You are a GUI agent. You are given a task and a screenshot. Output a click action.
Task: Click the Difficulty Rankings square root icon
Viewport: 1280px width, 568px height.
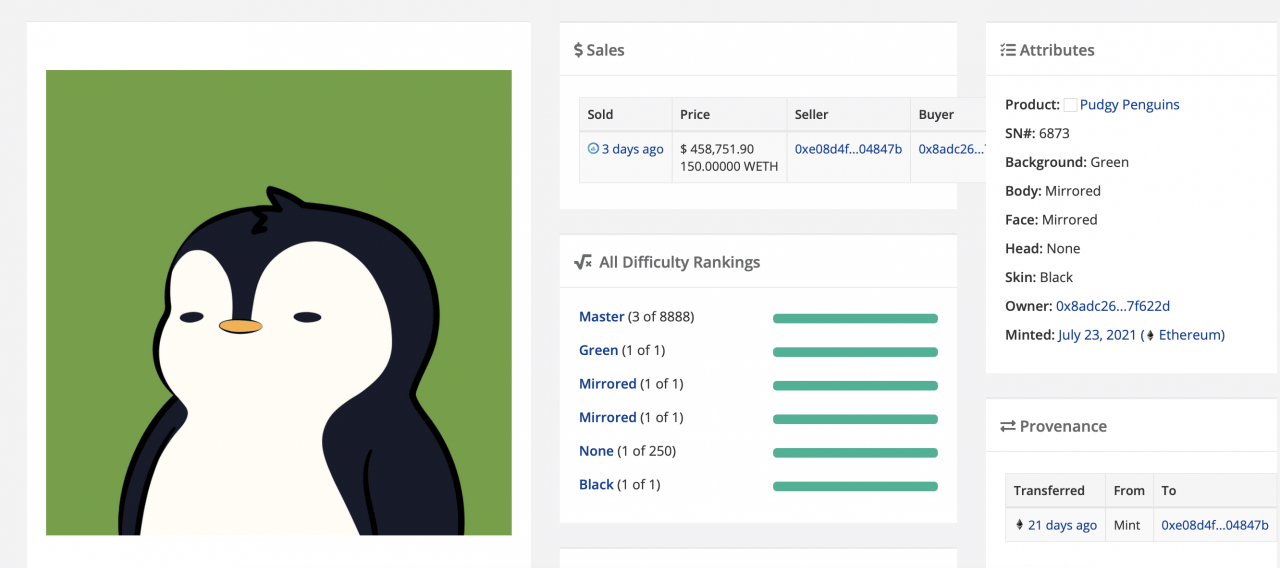[x=583, y=262]
